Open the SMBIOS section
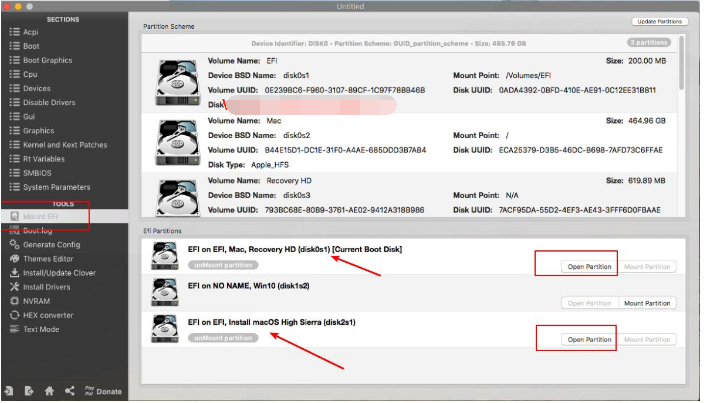The height and width of the screenshot is (403, 704). coord(37,173)
